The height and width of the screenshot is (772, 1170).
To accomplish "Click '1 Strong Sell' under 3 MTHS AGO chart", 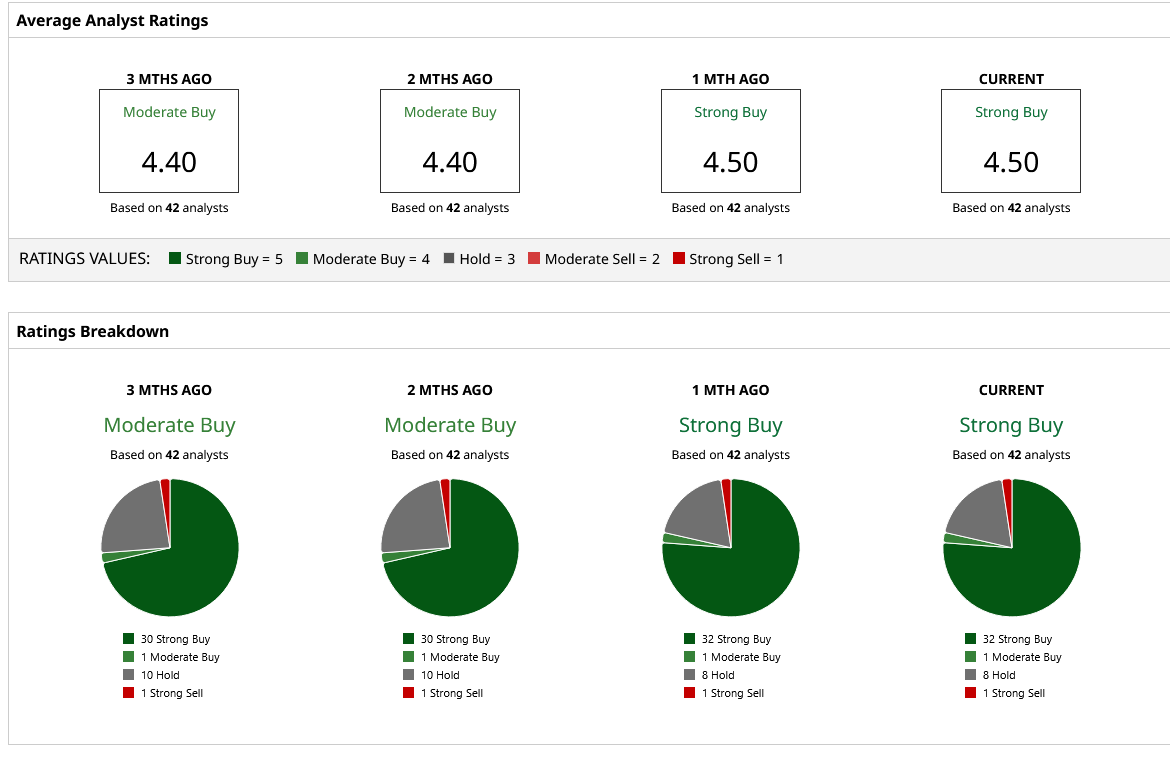I will (x=163, y=693).
